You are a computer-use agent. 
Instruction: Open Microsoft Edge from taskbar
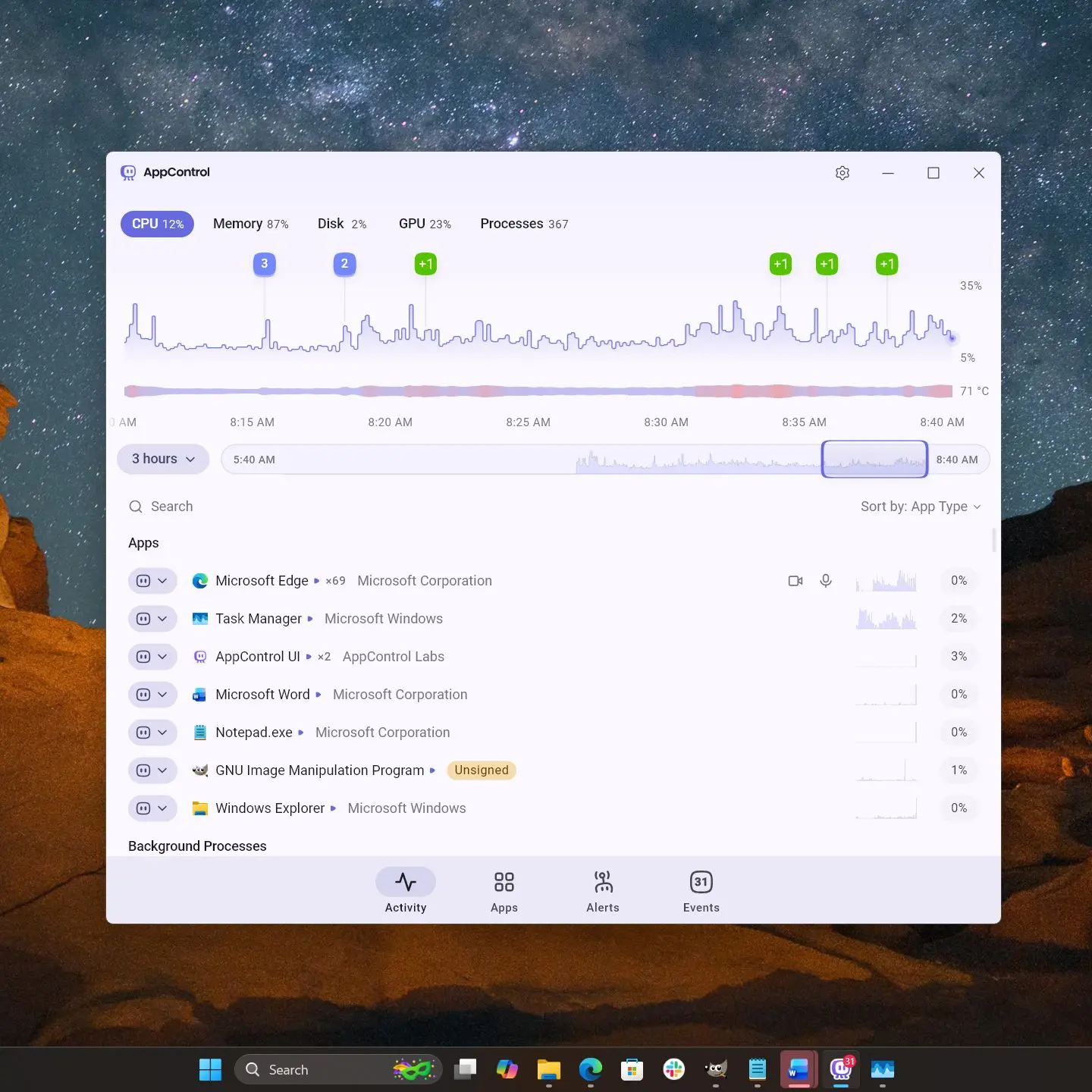coord(590,1069)
